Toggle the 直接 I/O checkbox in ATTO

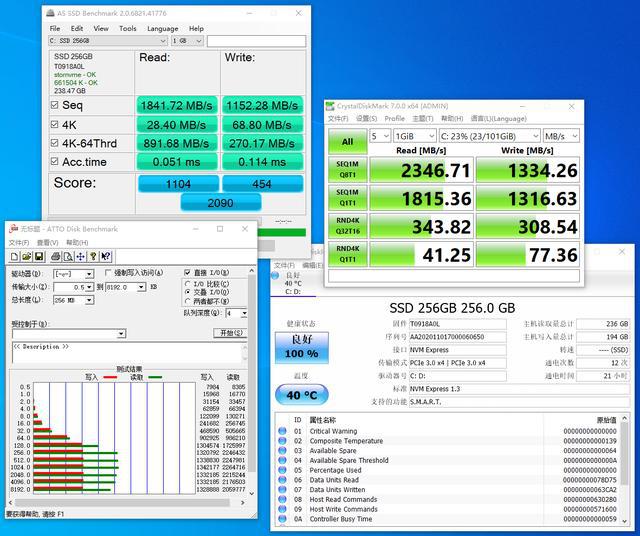click(x=187, y=272)
